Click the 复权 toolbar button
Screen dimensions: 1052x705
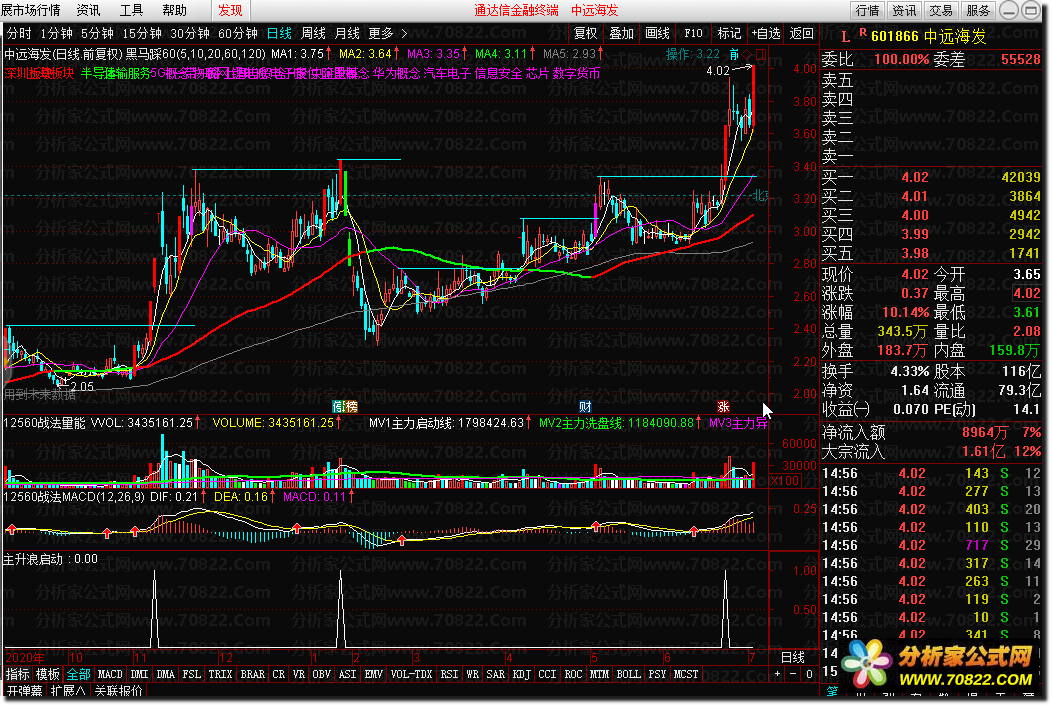(585, 33)
